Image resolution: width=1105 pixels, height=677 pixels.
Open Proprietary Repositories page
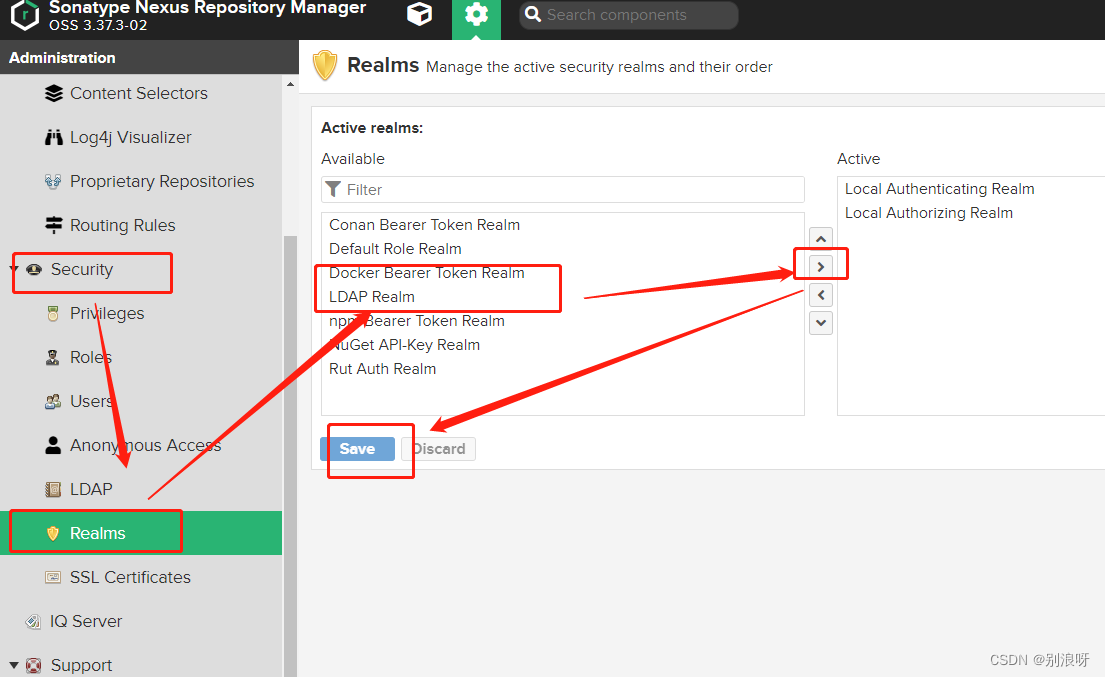click(x=162, y=182)
